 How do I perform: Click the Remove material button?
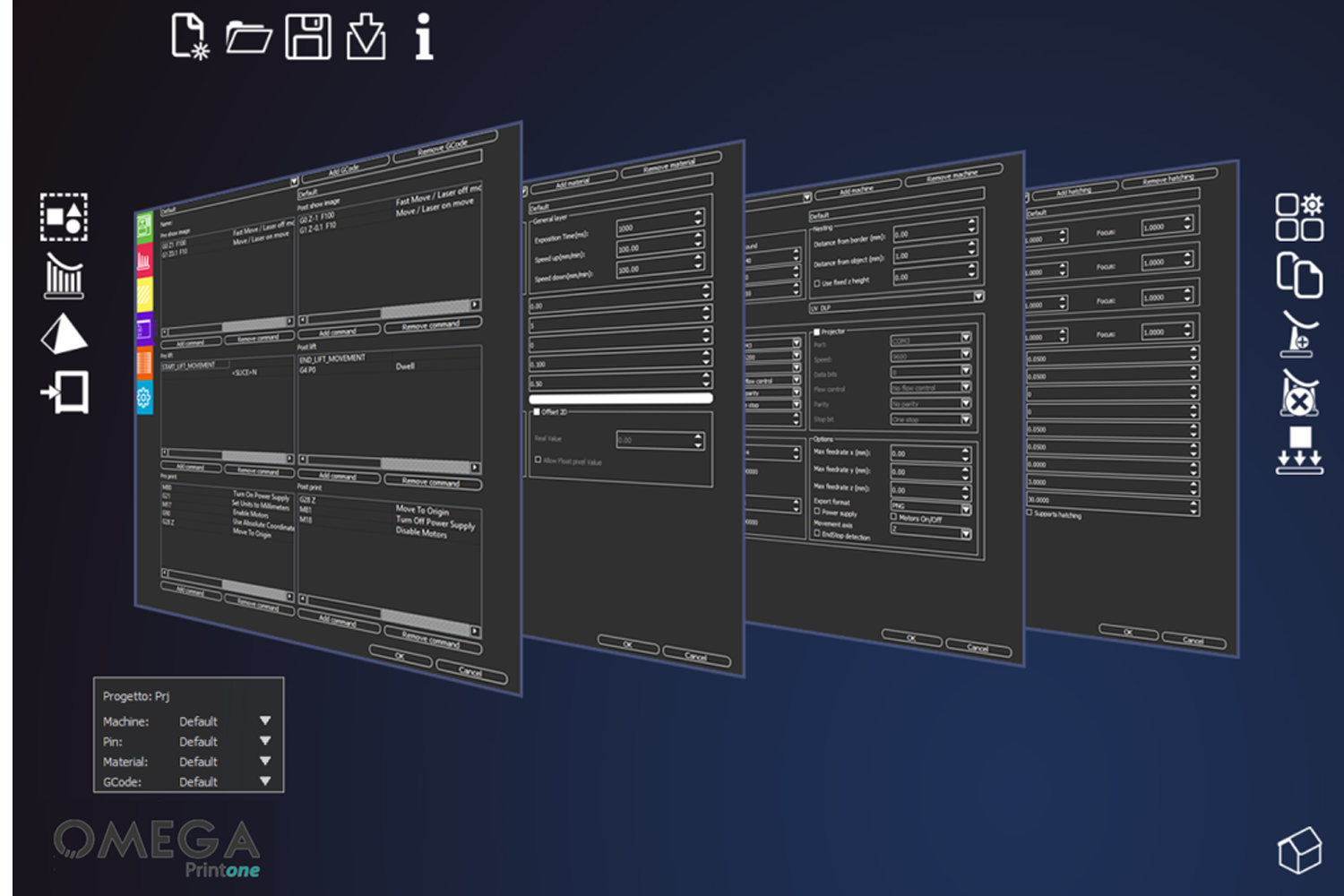[x=670, y=164]
